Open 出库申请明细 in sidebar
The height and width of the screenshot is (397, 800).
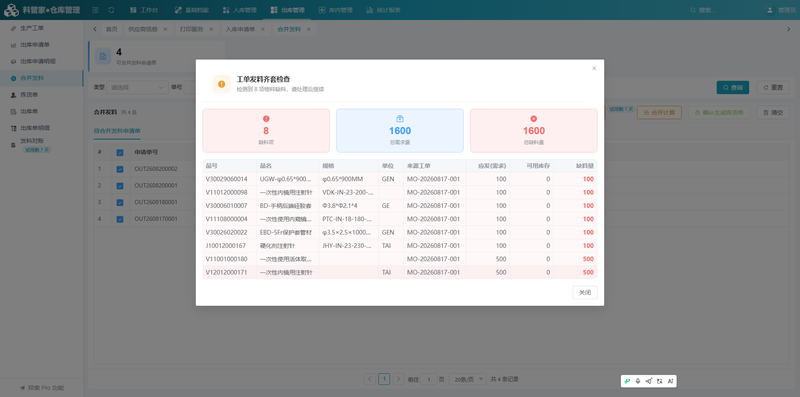42,61
